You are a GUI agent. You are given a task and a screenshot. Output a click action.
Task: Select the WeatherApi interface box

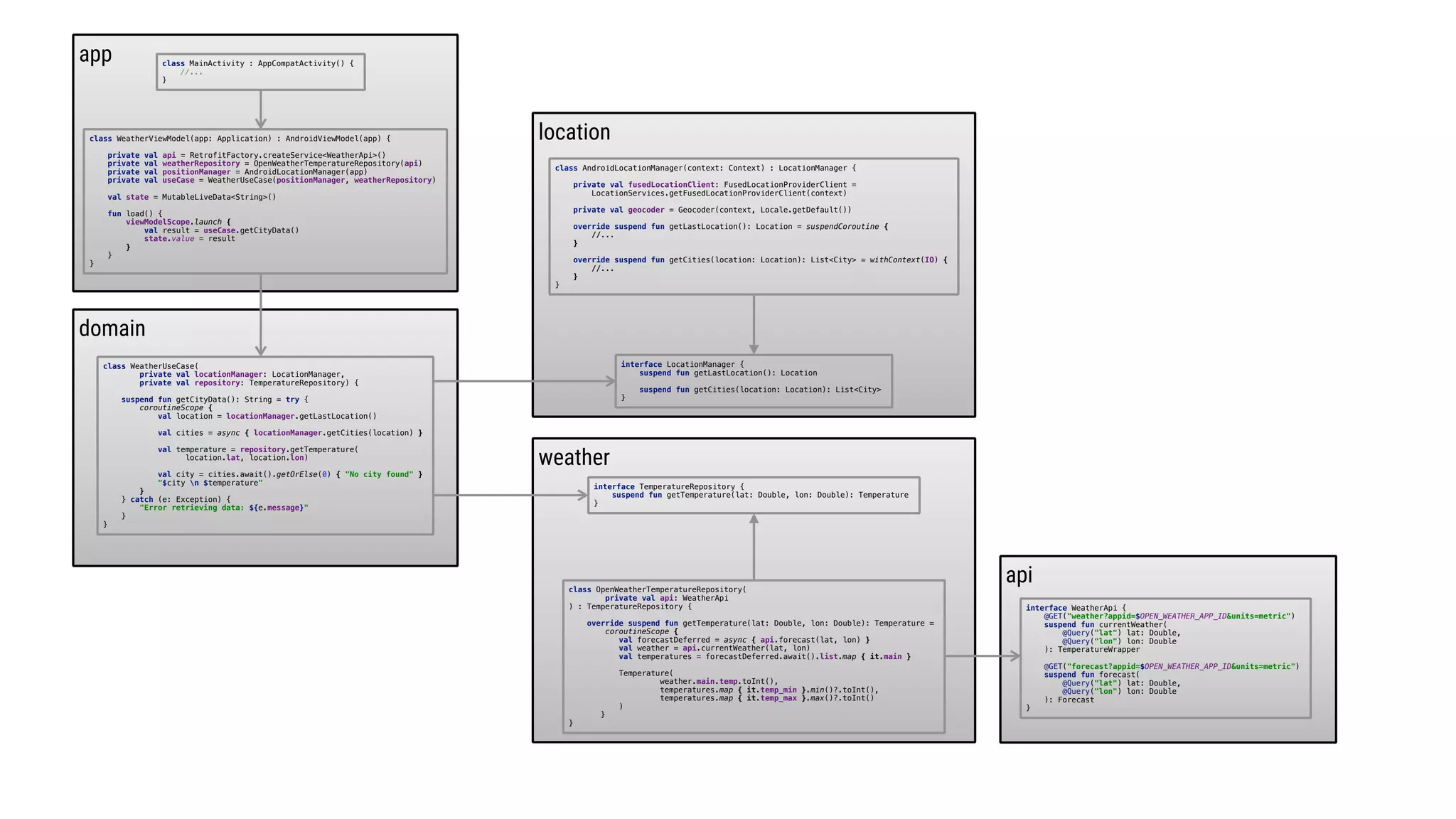[1165, 658]
